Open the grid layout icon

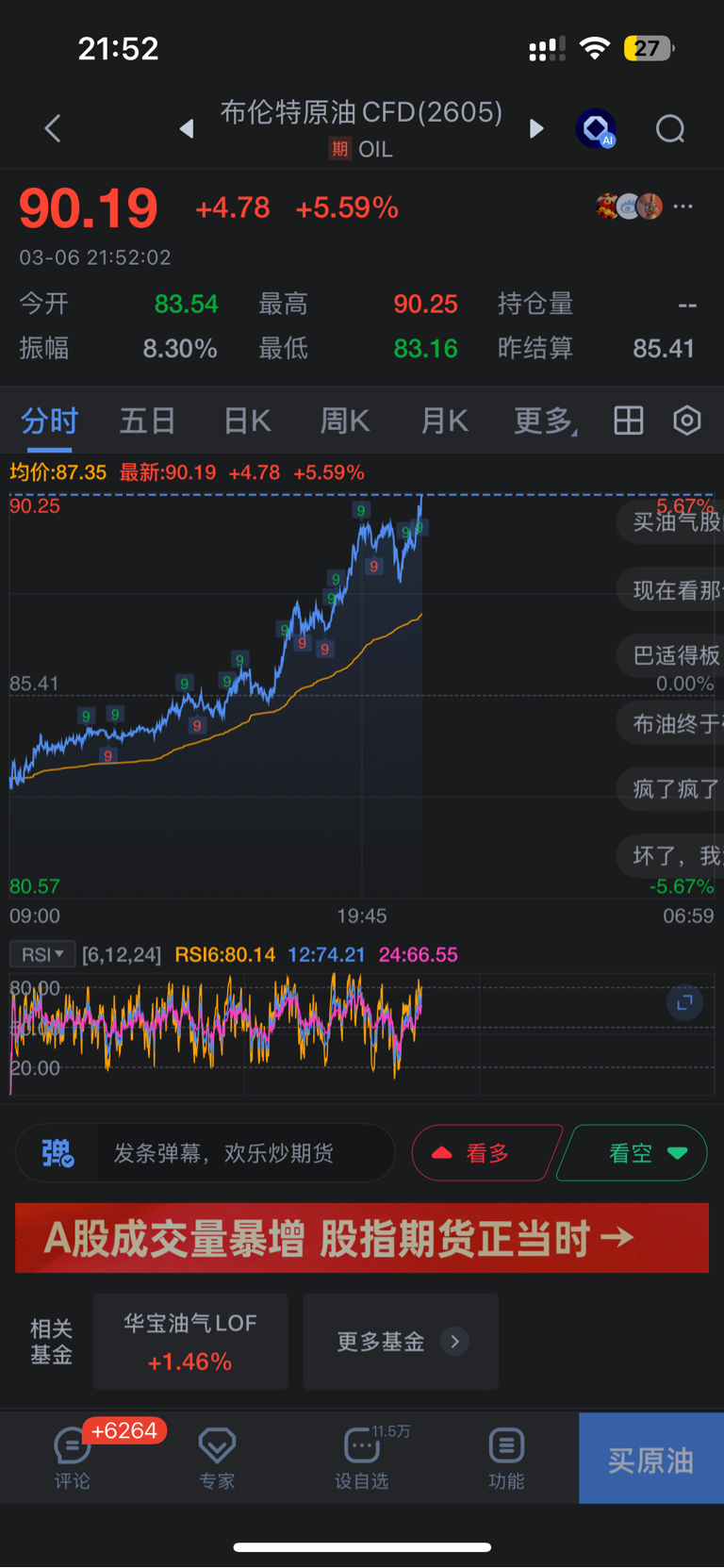(629, 421)
